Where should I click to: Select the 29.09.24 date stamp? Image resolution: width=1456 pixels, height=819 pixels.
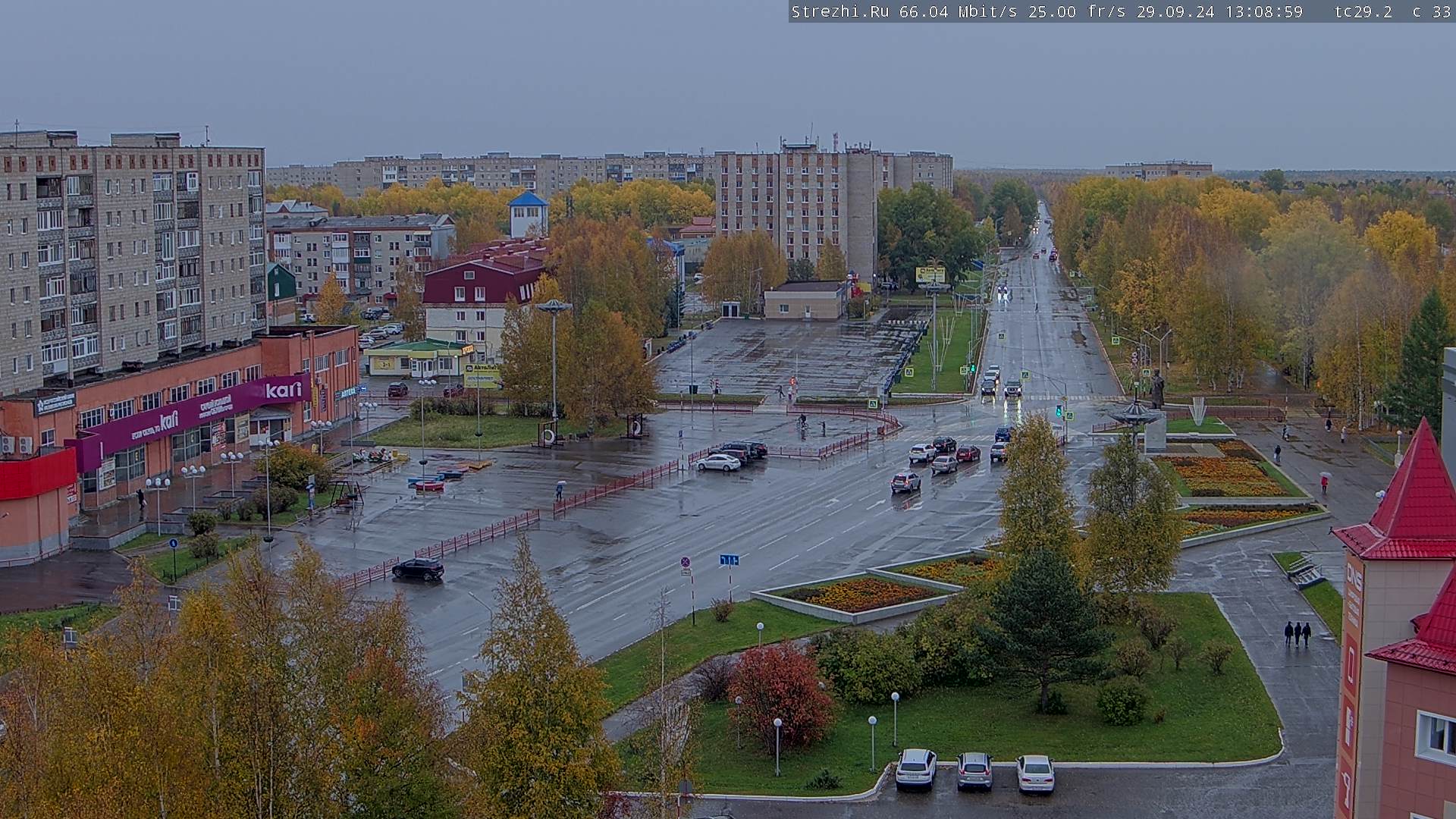(x=1175, y=11)
